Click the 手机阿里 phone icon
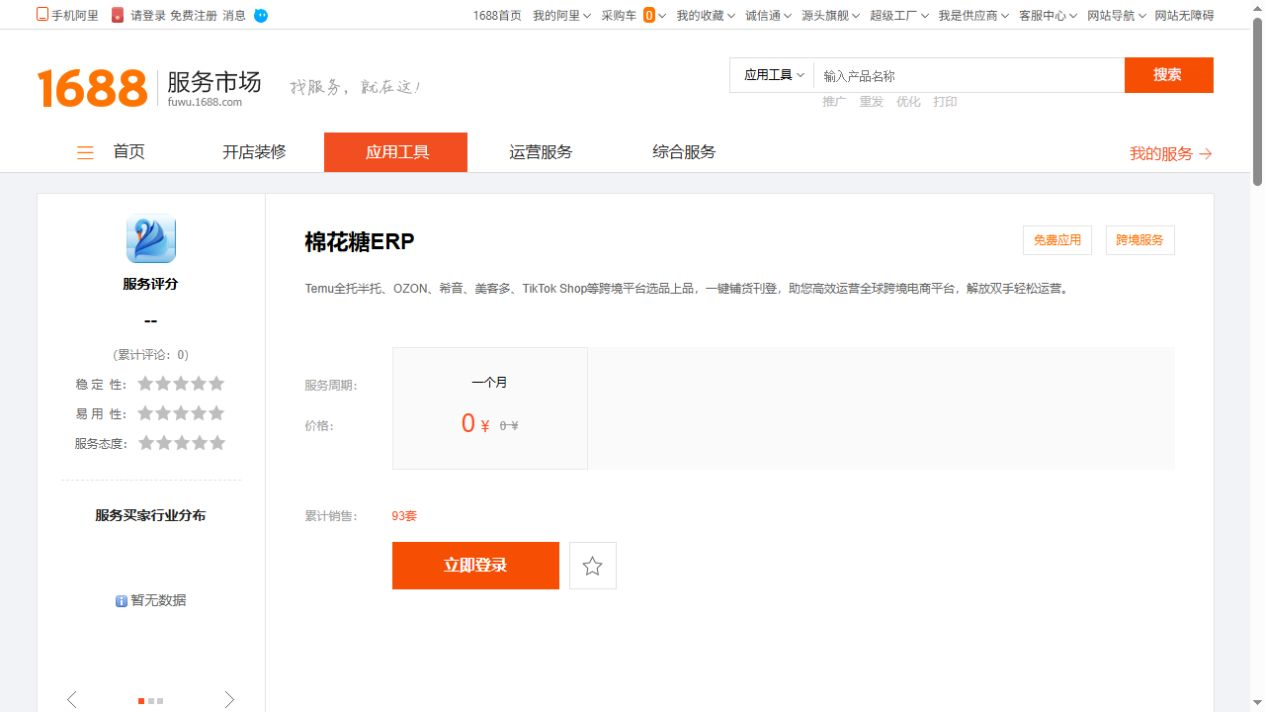 coord(42,15)
